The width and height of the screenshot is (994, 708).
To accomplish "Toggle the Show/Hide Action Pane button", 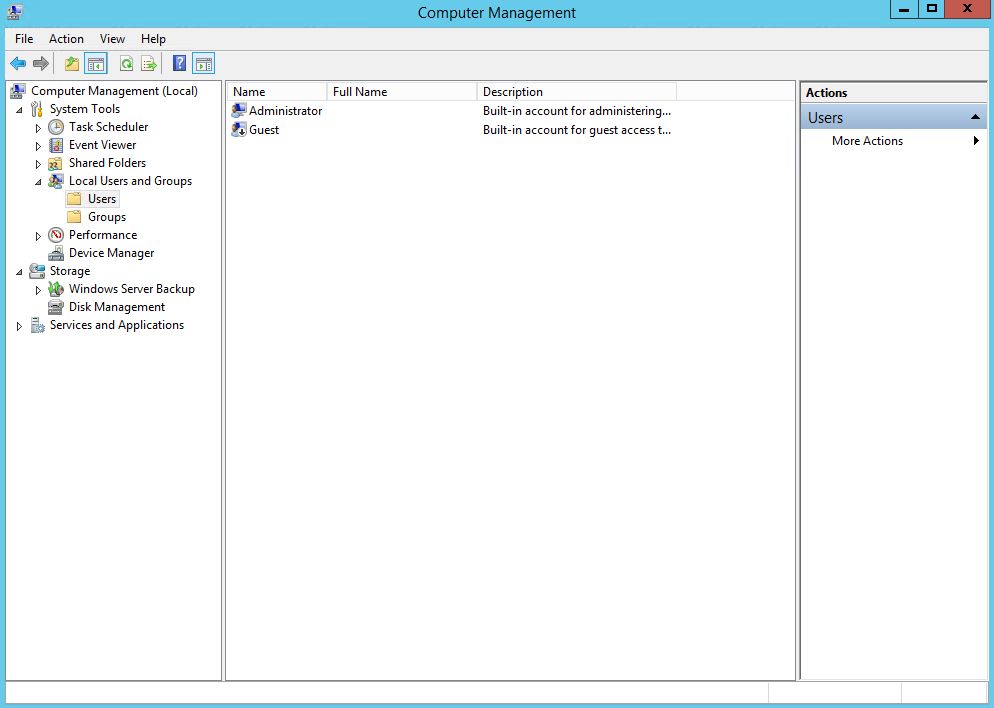I will [x=204, y=63].
